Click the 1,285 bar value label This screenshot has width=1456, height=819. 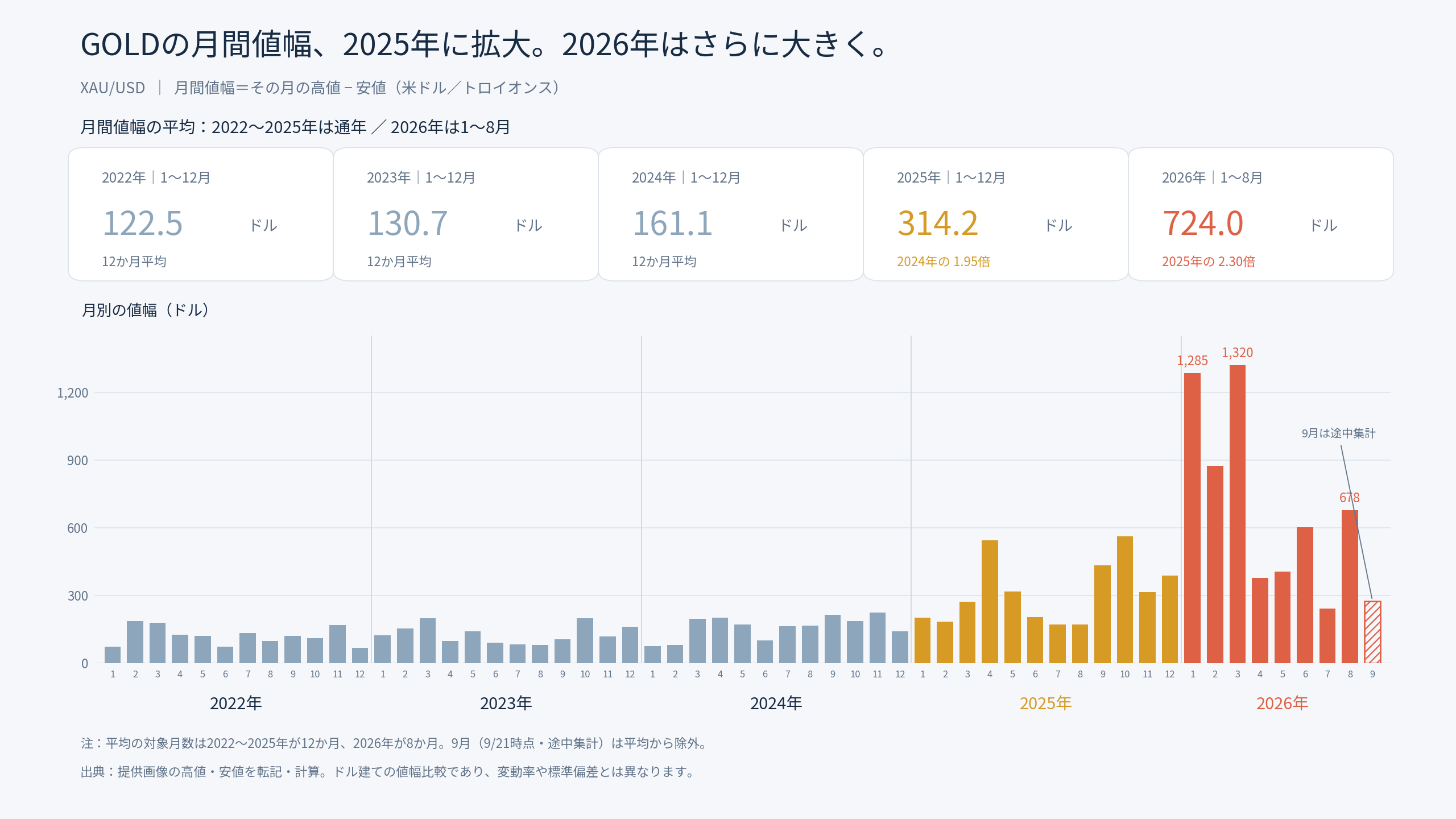click(x=1193, y=361)
